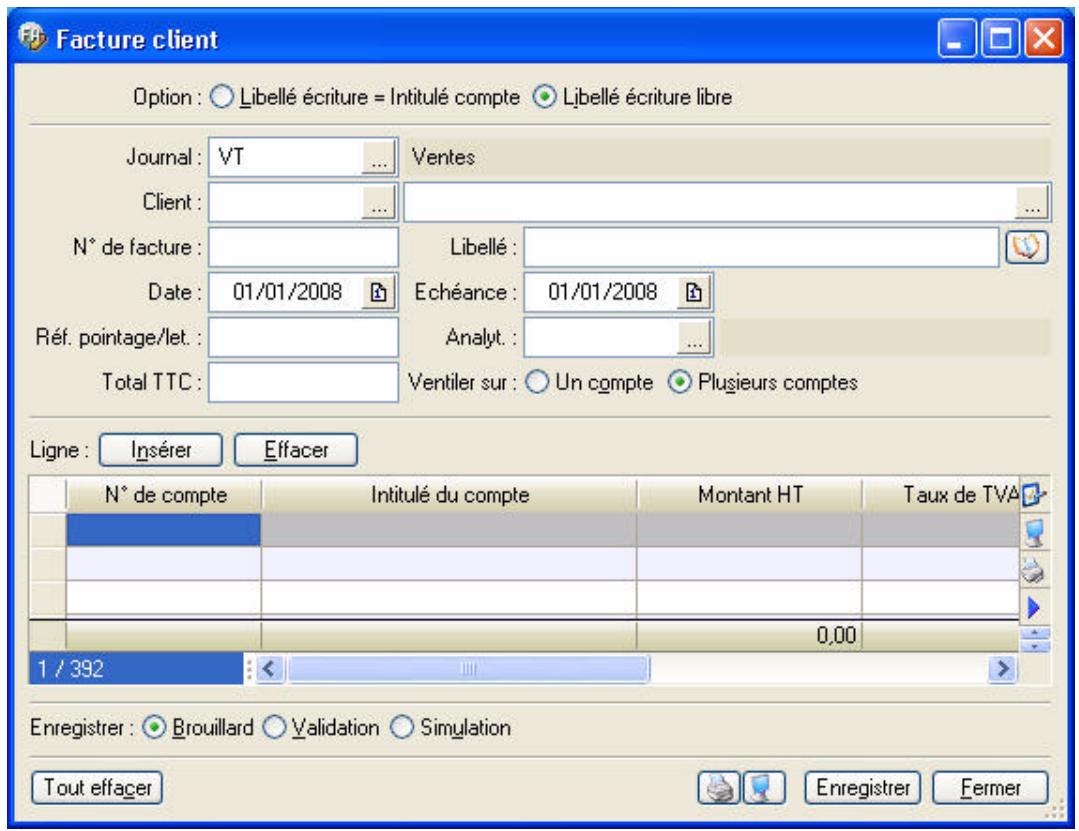Click the grid up/down stepper
The image size is (1079, 831).
(1035, 639)
